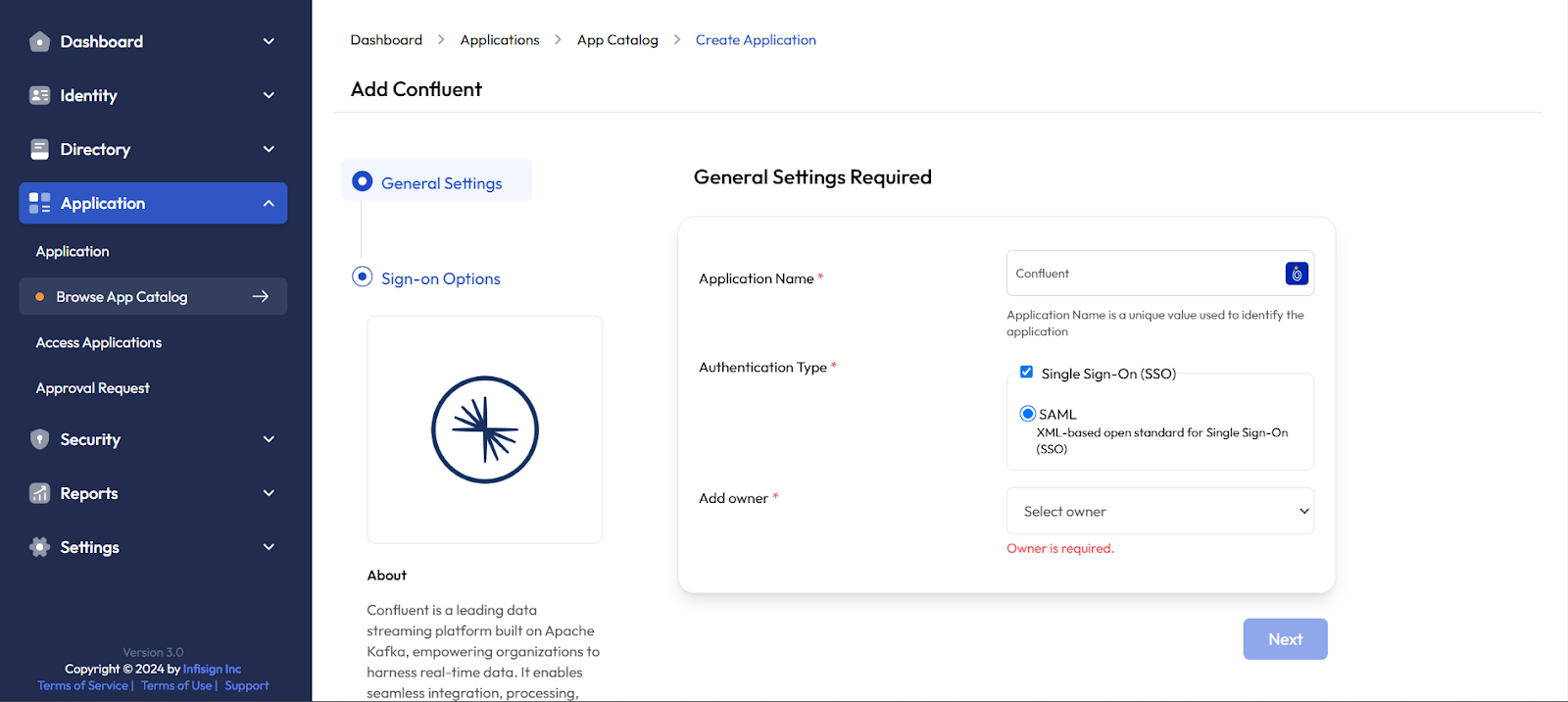Screen dimensions: 1568x702
Task: Expand the Settings menu chevron
Action: [269, 547]
